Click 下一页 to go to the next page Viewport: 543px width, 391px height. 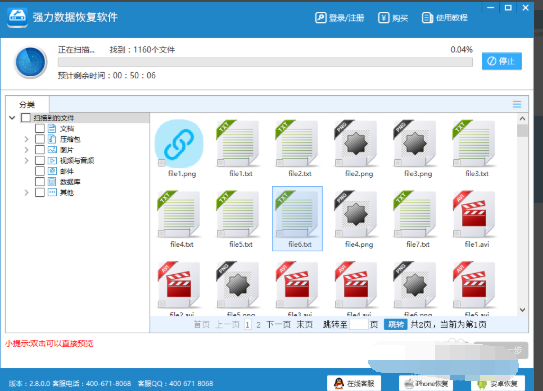[x=278, y=325]
